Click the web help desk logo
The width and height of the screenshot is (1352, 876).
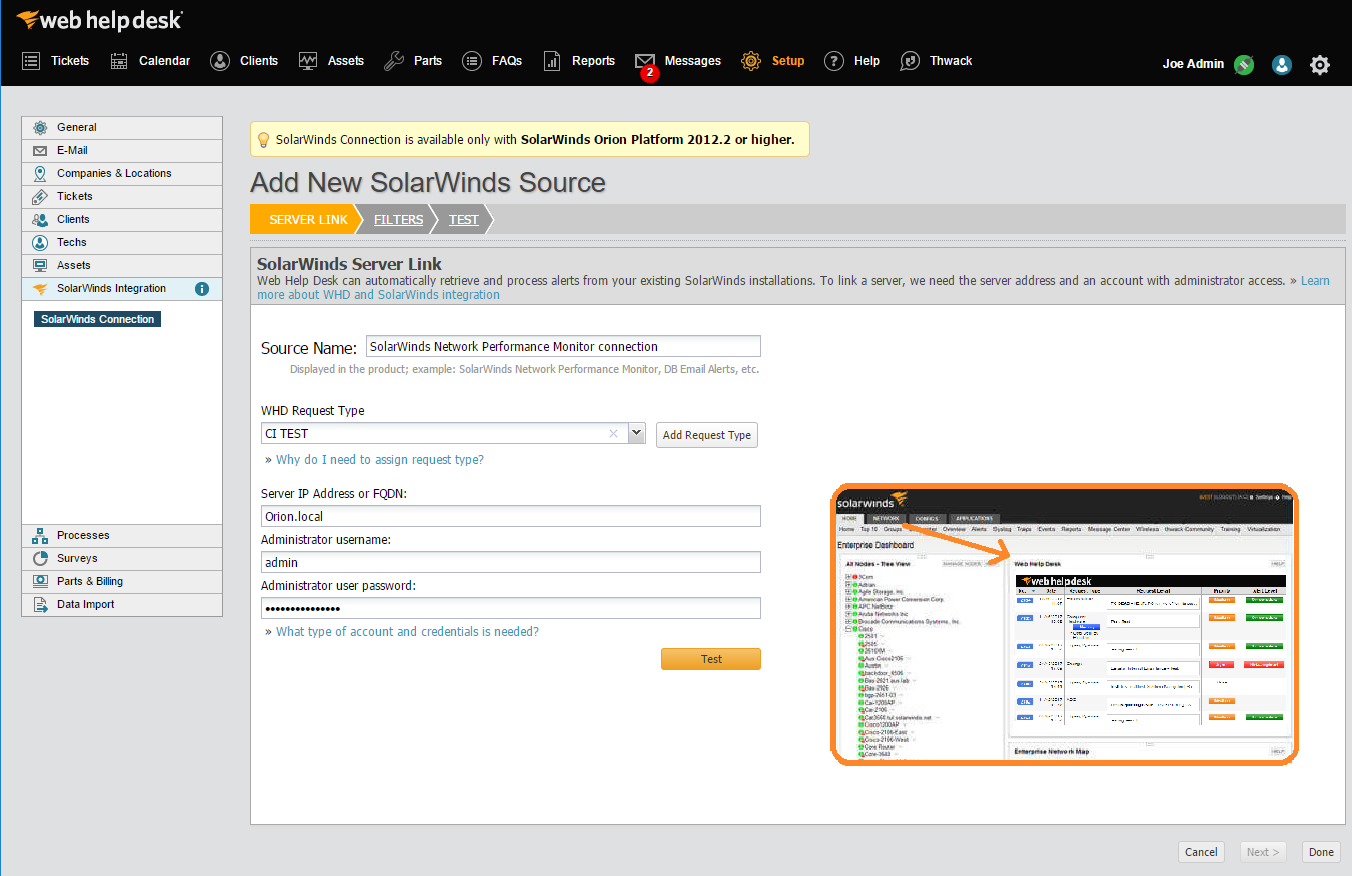[x=100, y=20]
